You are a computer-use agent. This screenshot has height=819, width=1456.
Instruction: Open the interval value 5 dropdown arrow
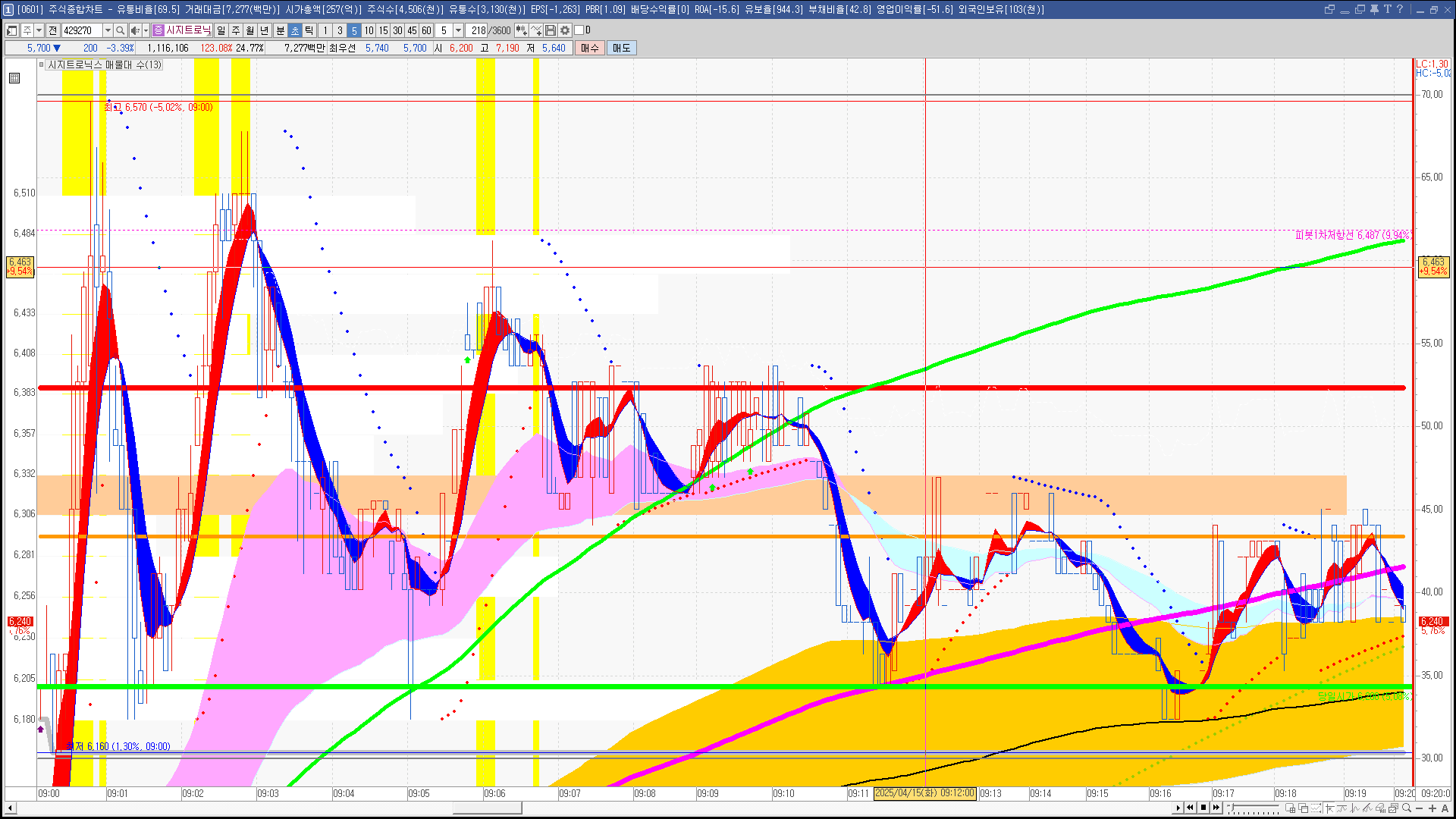click(458, 30)
